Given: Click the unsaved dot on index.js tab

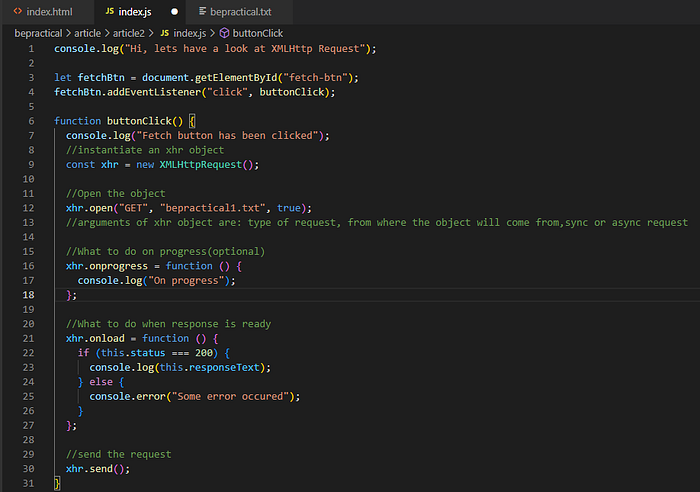Looking at the screenshot, I should click(174, 12).
